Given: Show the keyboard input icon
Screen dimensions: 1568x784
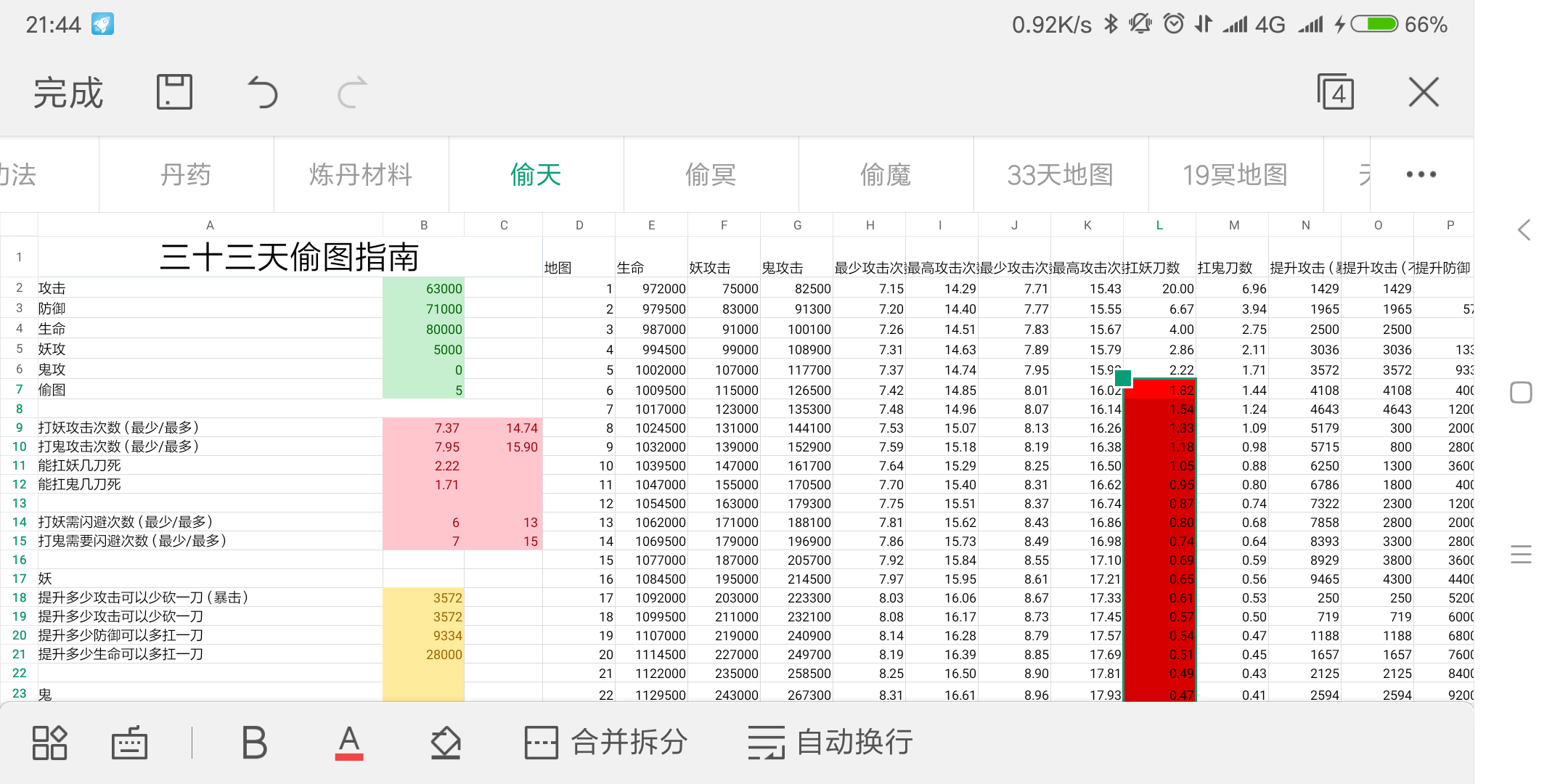Looking at the screenshot, I should [x=129, y=743].
